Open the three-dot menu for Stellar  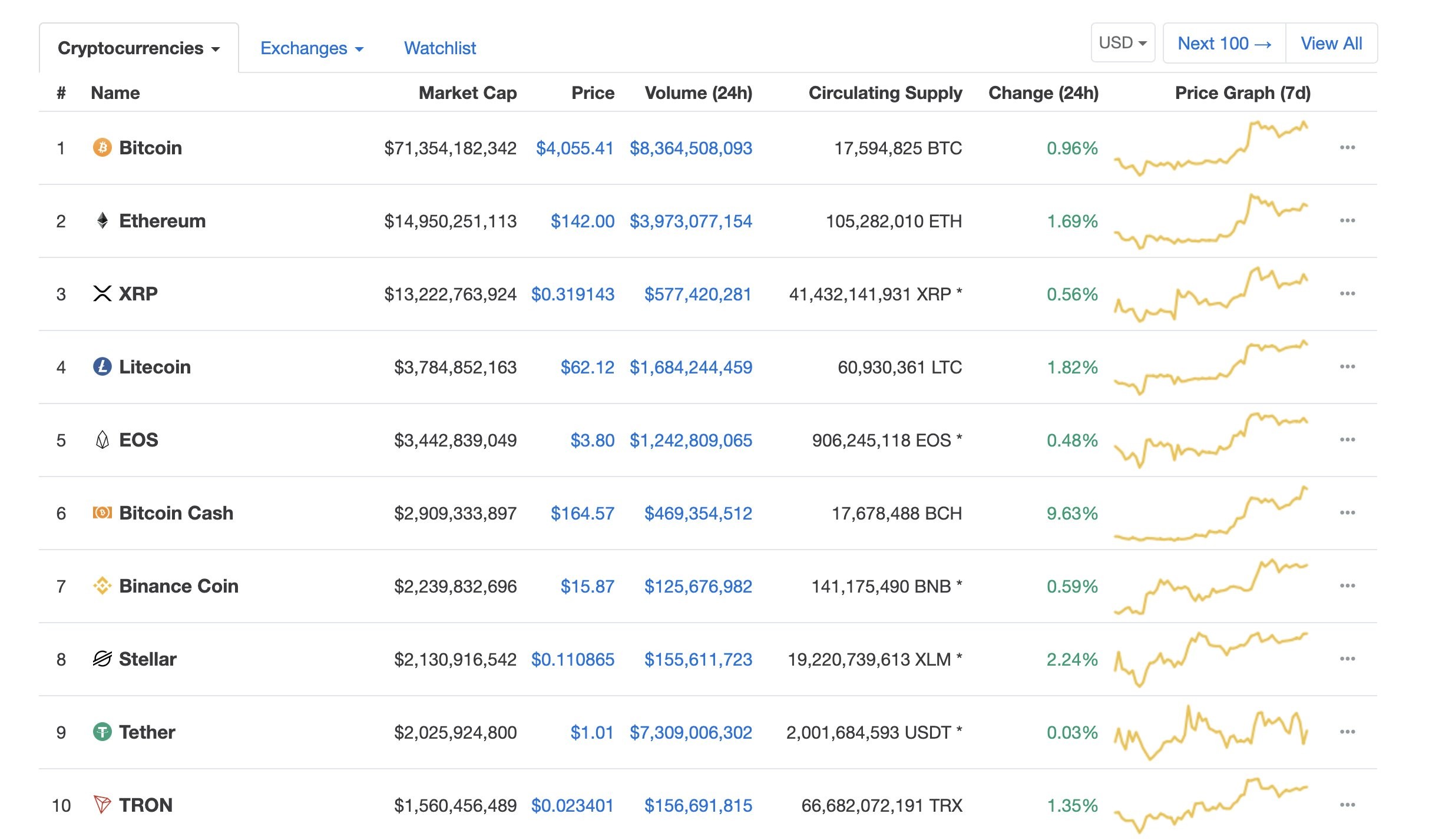(x=1348, y=659)
